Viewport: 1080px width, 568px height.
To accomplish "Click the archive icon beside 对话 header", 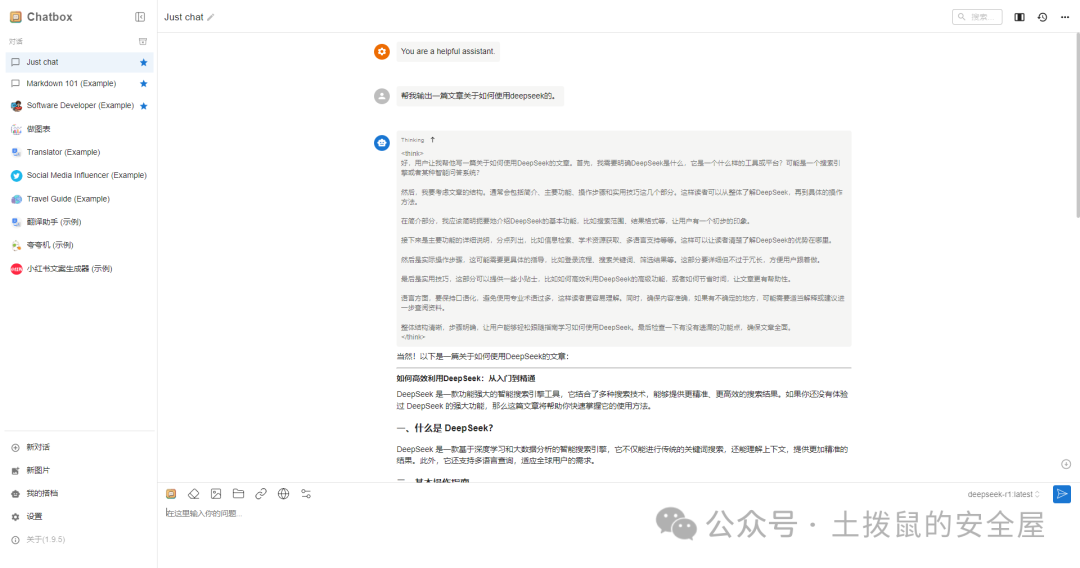I will tap(143, 41).
